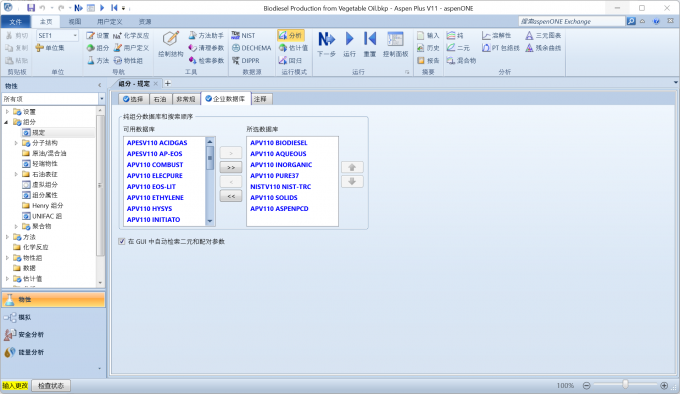Open 混合物 mixture analysis
The height and width of the screenshot is (394, 680).
[x=461, y=61]
